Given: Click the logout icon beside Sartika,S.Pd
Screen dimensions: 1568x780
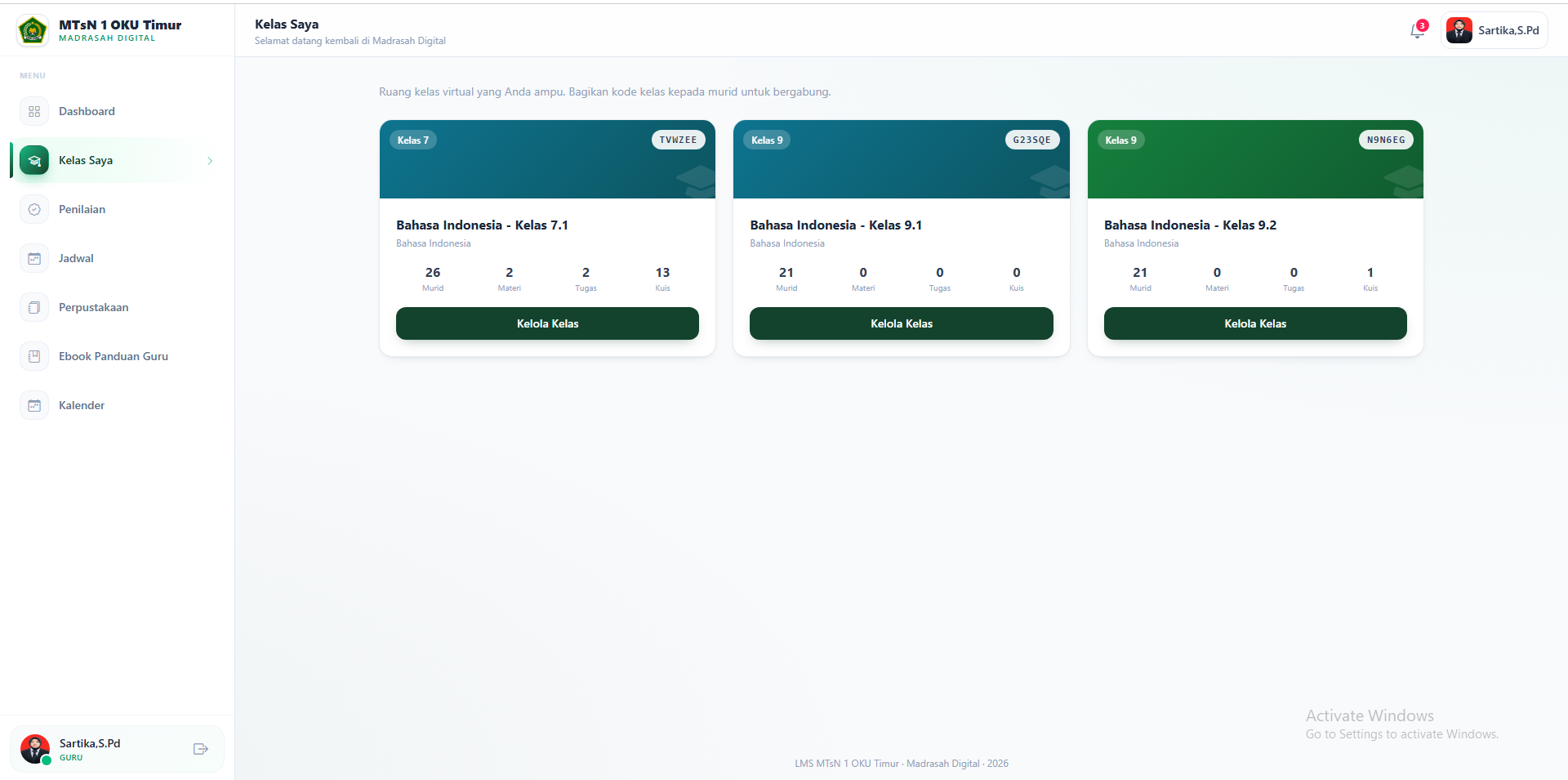Looking at the screenshot, I should click(x=201, y=749).
